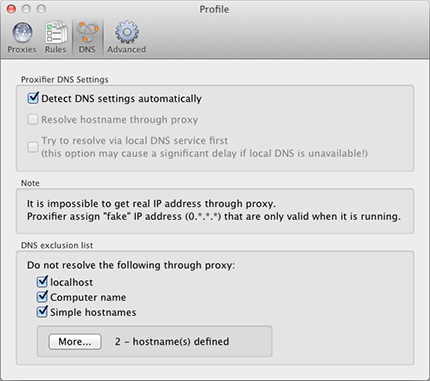
Task: Uncheck Detect DNS settings automatically
Action: coord(33,98)
